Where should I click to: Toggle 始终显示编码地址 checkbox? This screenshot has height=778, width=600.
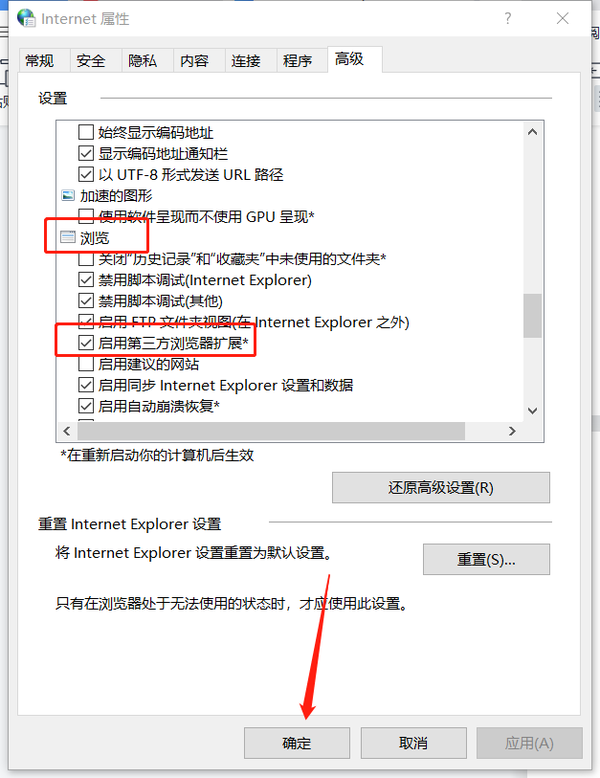click(86, 132)
